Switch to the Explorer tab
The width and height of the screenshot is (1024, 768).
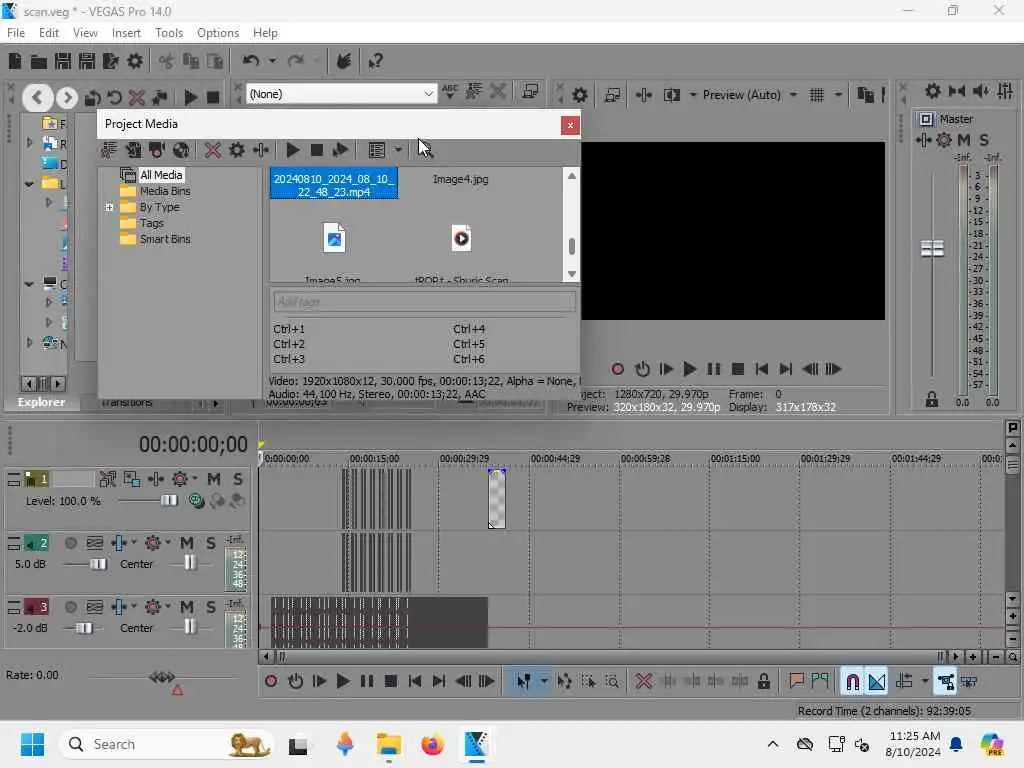[41, 402]
